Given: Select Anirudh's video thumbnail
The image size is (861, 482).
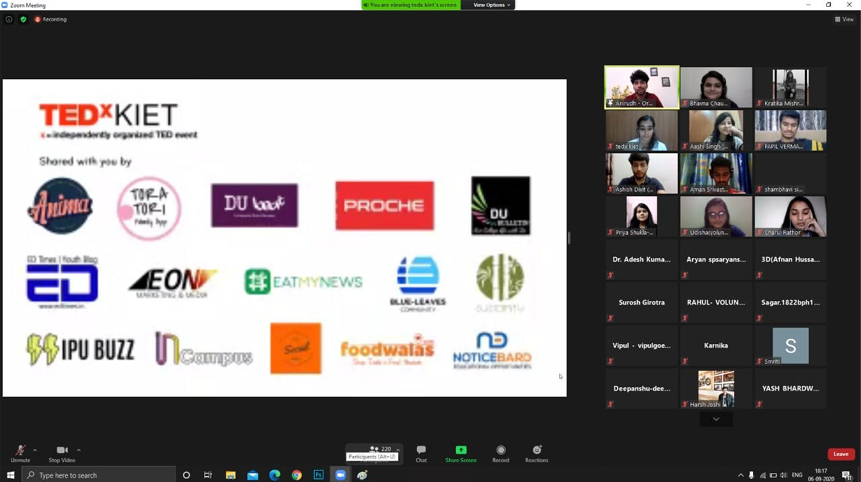Looking at the screenshot, I should pos(642,87).
